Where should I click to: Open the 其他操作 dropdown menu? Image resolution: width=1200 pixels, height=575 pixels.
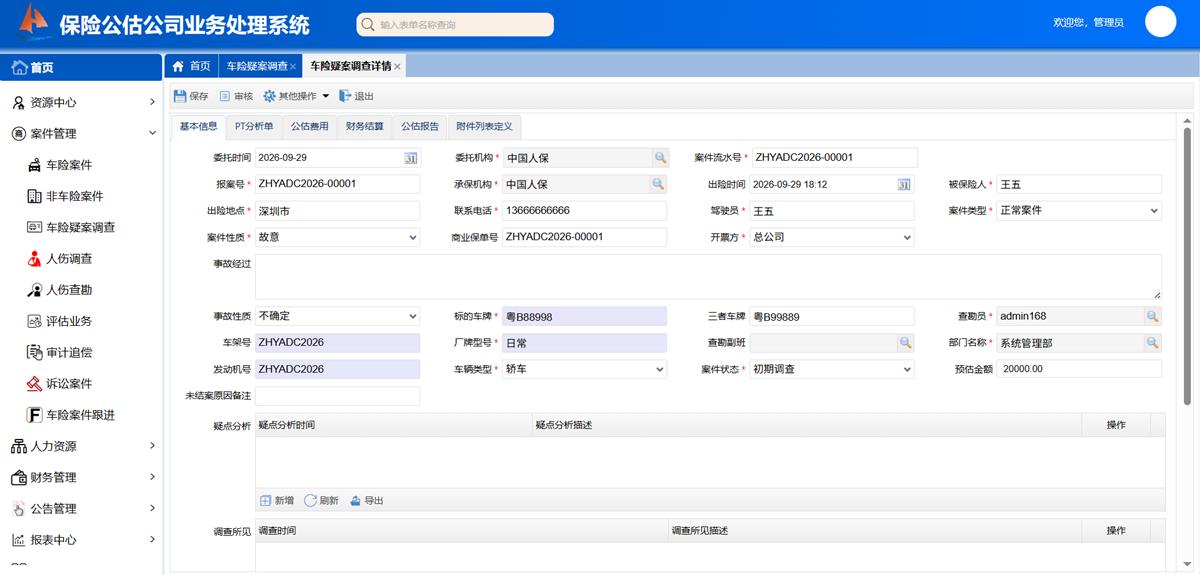[x=296, y=96]
